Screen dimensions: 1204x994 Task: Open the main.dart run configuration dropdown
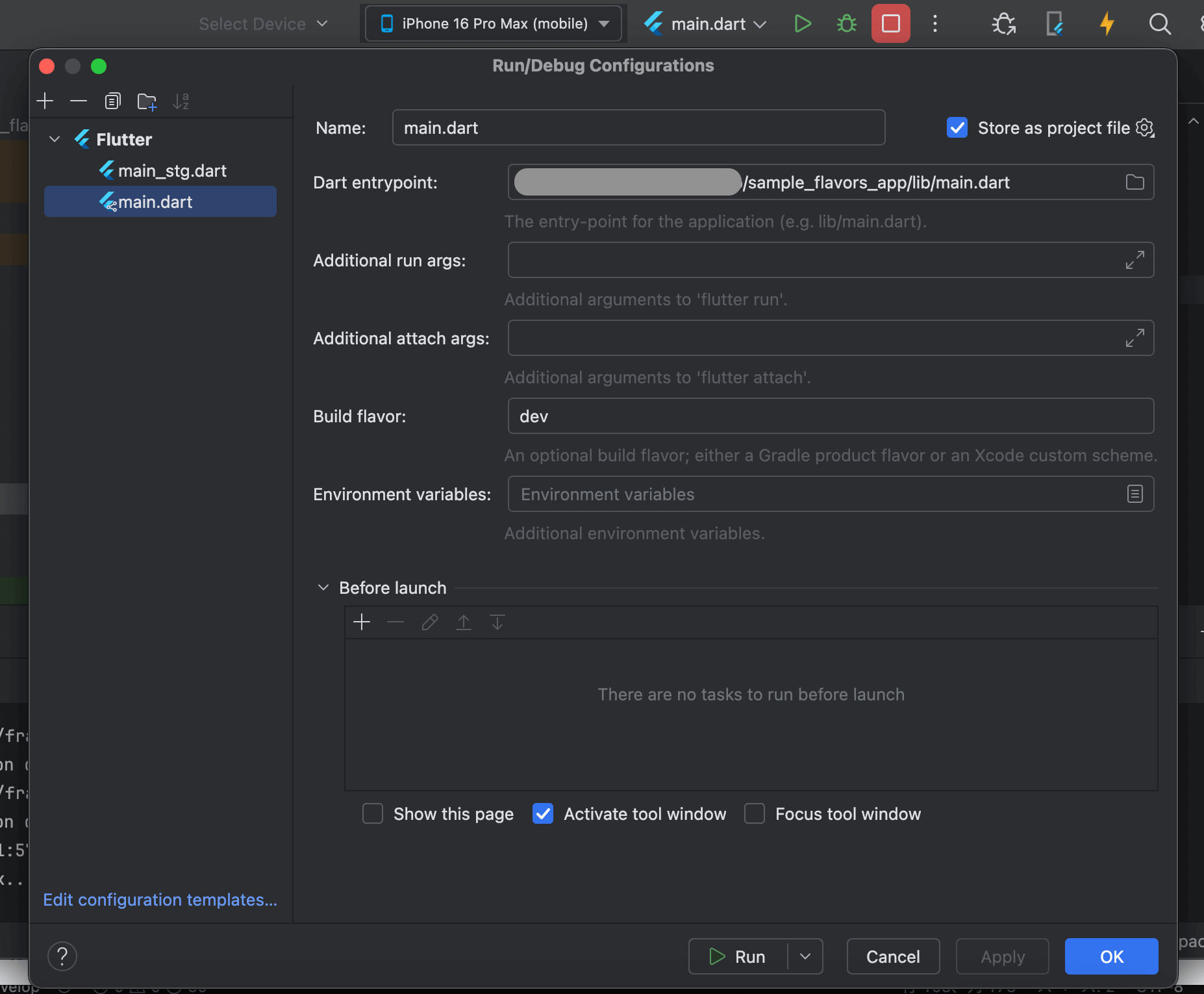click(705, 24)
